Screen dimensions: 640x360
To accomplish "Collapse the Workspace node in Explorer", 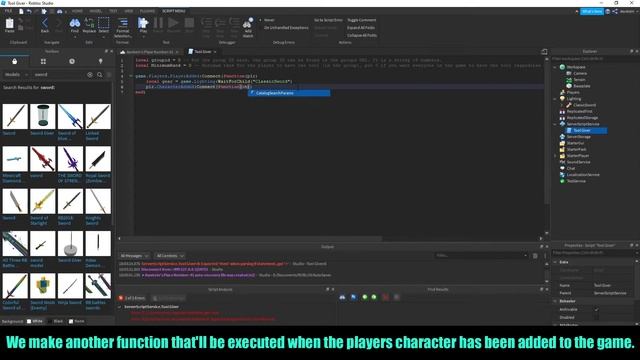I will 555,67.
